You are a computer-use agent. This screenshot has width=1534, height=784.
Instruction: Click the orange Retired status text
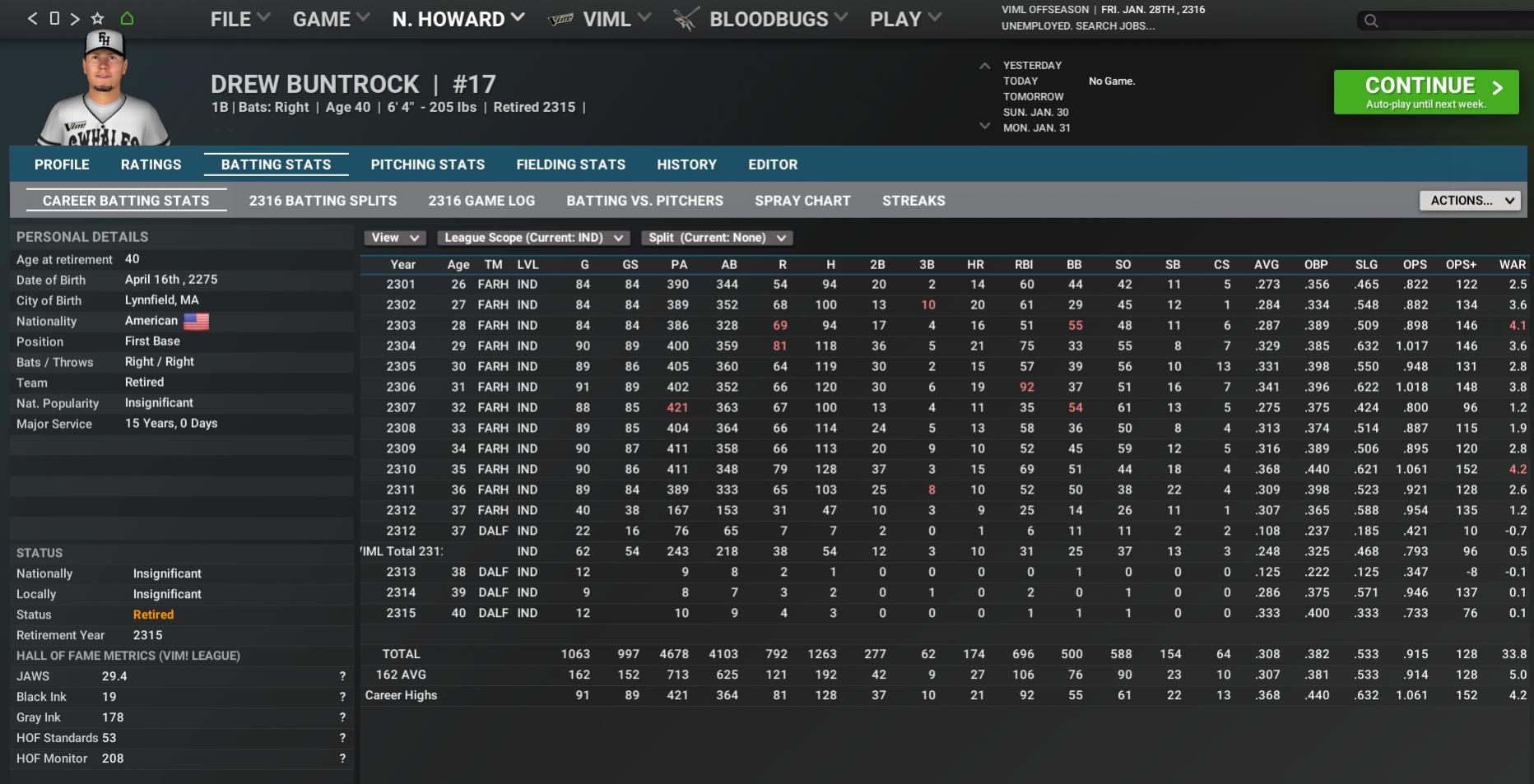pos(153,615)
